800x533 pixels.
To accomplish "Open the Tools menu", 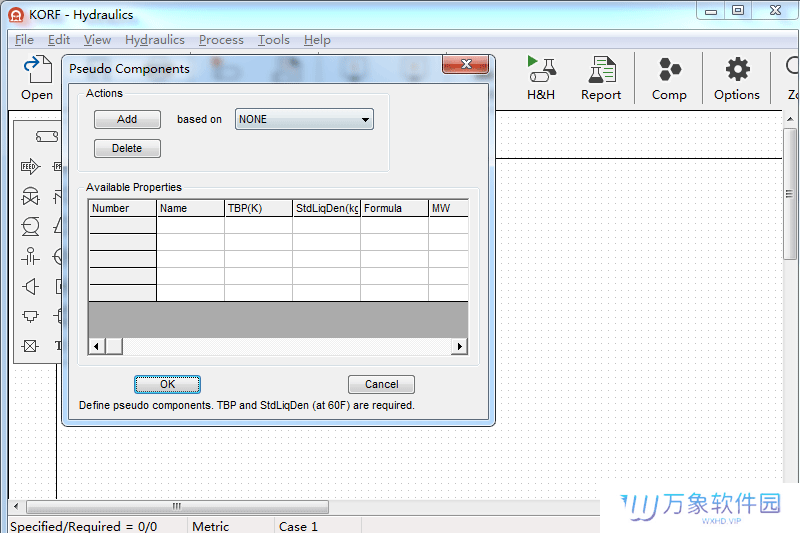I will click(x=273, y=40).
